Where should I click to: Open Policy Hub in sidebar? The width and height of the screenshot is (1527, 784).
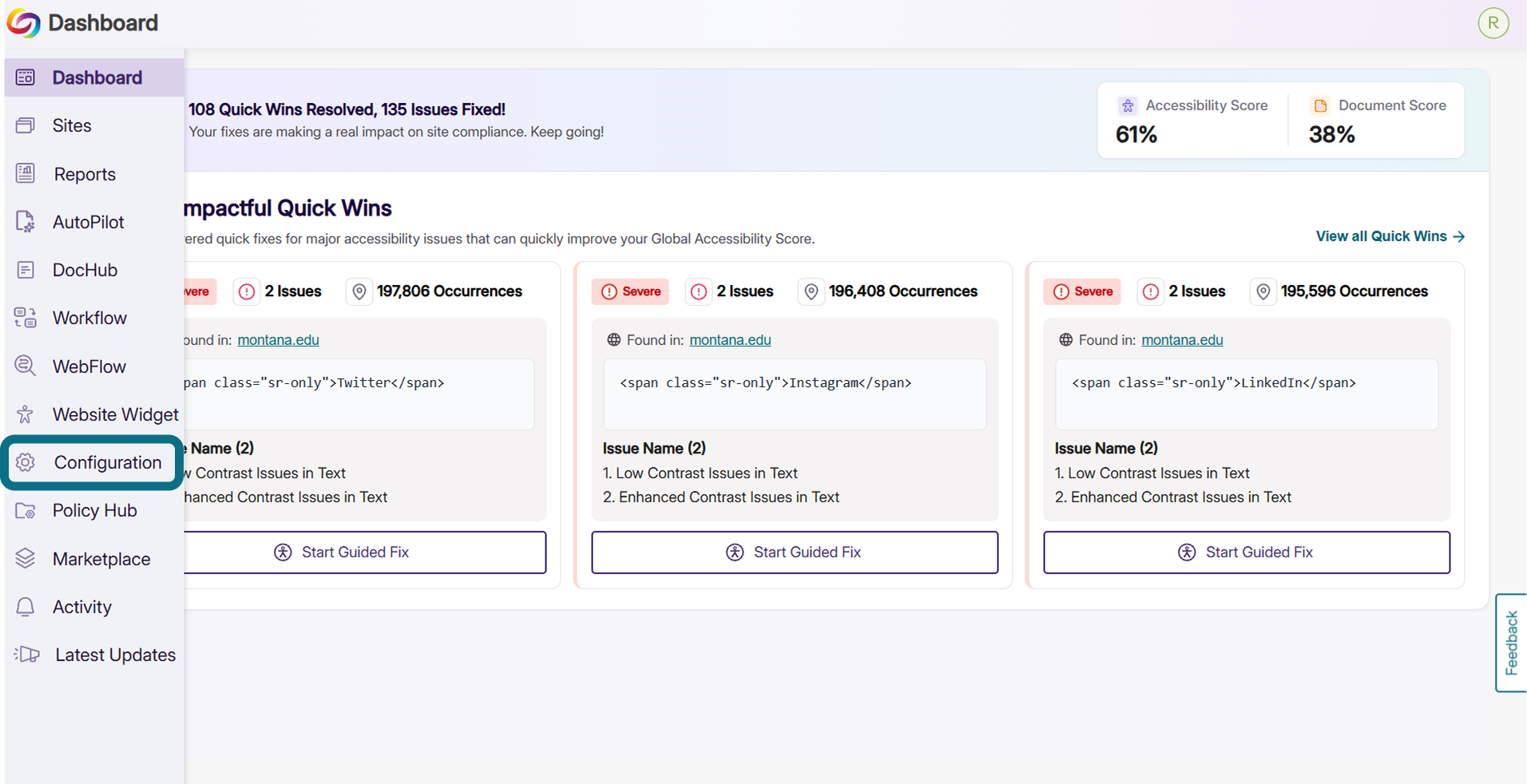(94, 511)
